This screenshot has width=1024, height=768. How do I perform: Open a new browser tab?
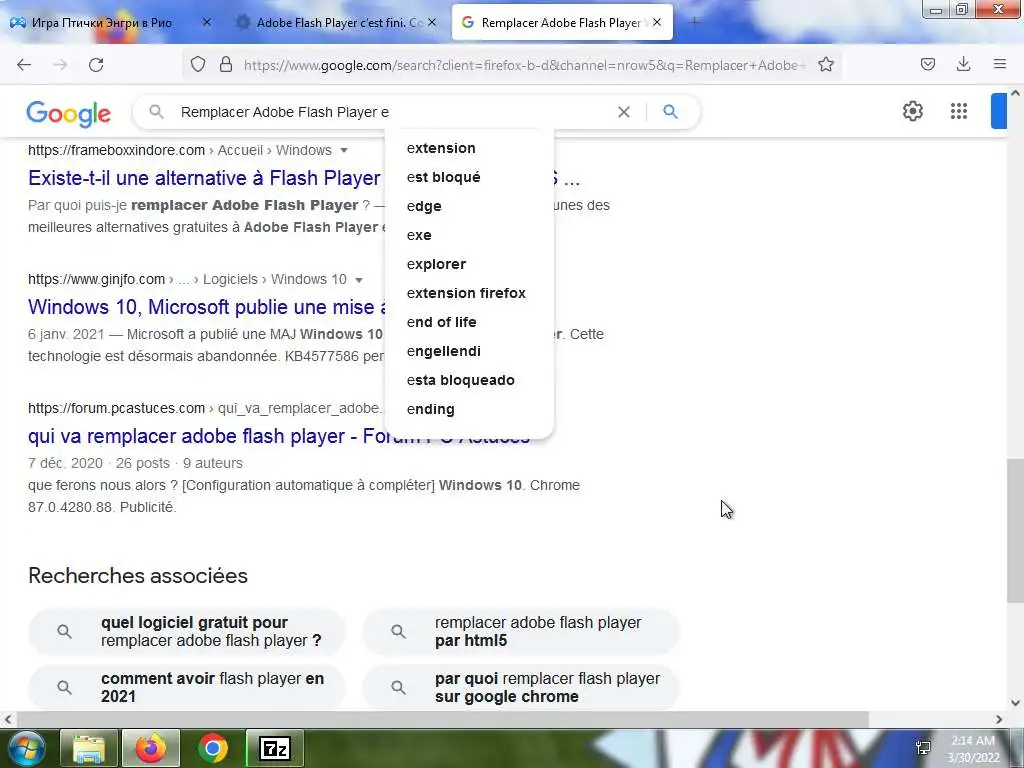tap(694, 23)
